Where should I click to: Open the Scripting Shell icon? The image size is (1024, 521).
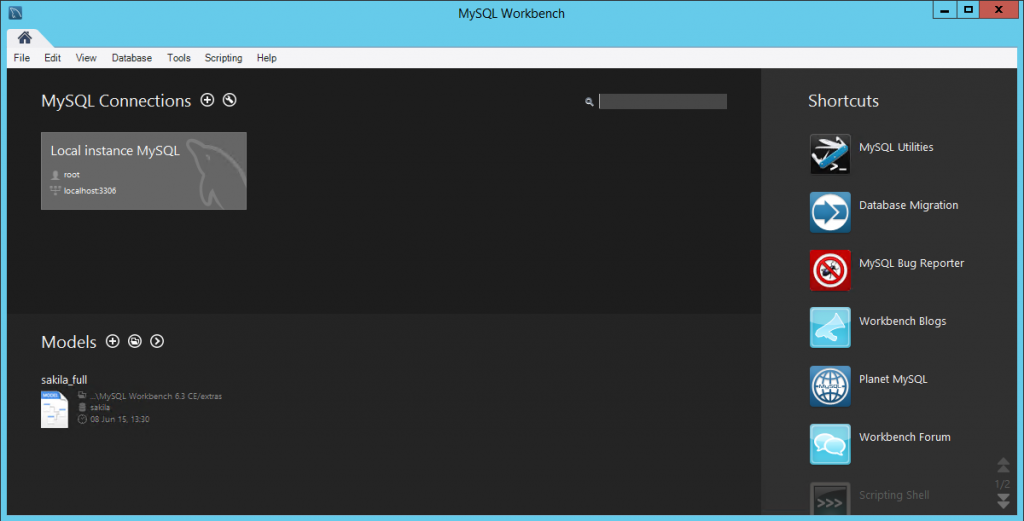(x=830, y=499)
